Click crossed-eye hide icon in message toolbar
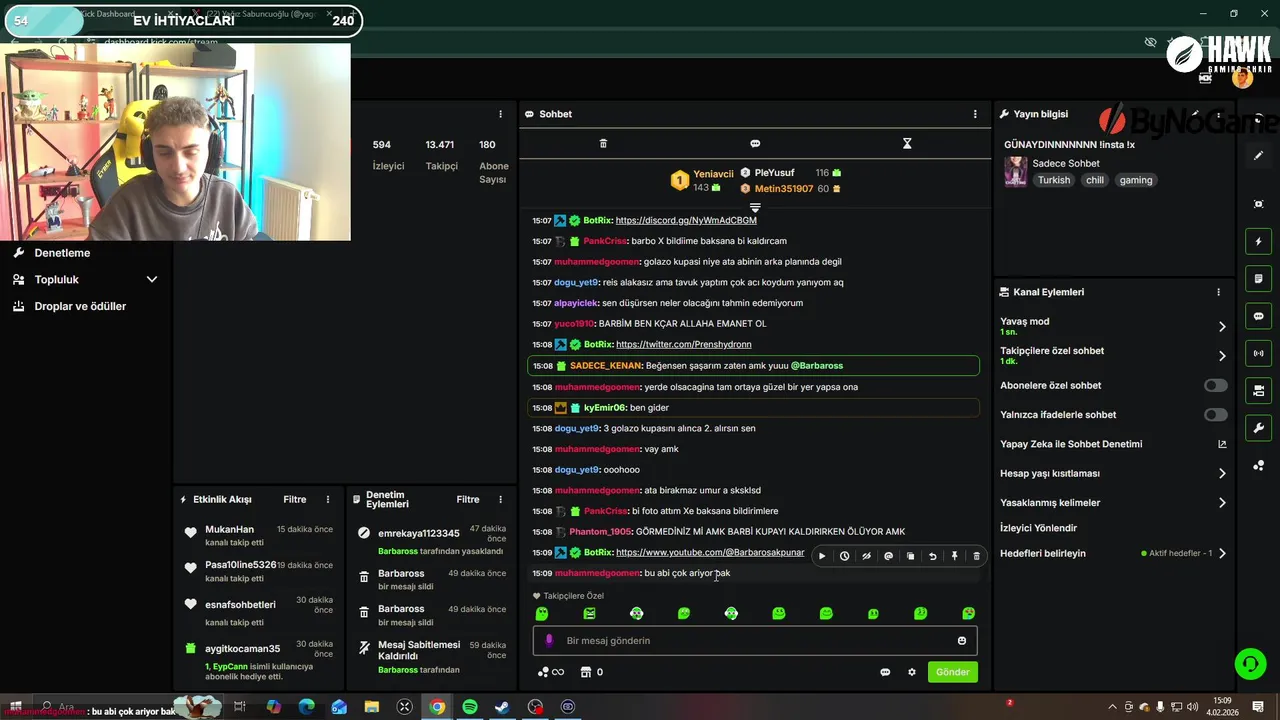This screenshot has height=720, width=1280. [866, 556]
